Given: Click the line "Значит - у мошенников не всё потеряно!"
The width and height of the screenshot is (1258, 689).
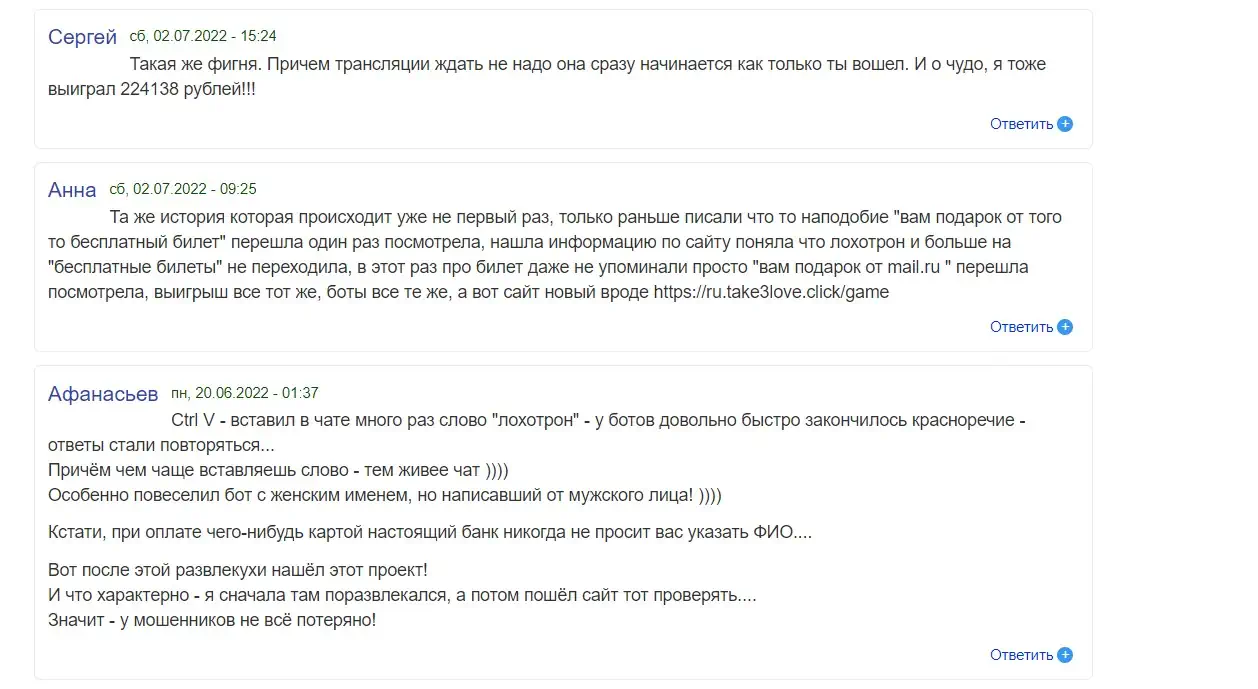Looking at the screenshot, I should pos(212,620).
